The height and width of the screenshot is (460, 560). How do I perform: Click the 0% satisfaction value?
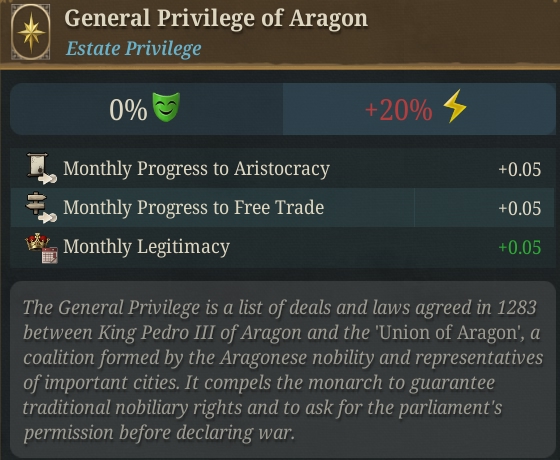pyautogui.click(x=128, y=109)
